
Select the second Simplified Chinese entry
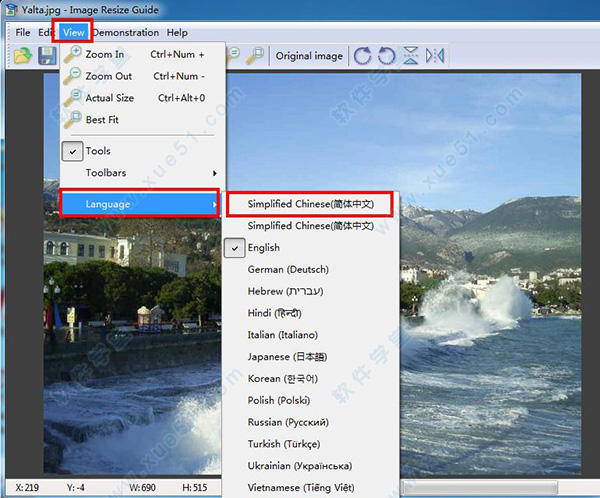coord(311,226)
